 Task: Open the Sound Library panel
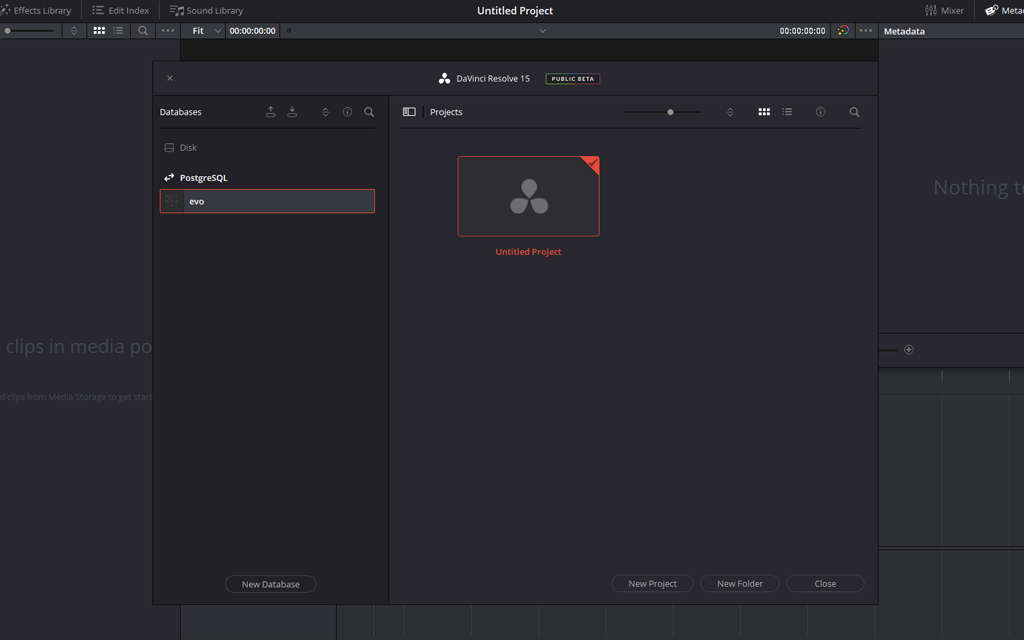[206, 10]
